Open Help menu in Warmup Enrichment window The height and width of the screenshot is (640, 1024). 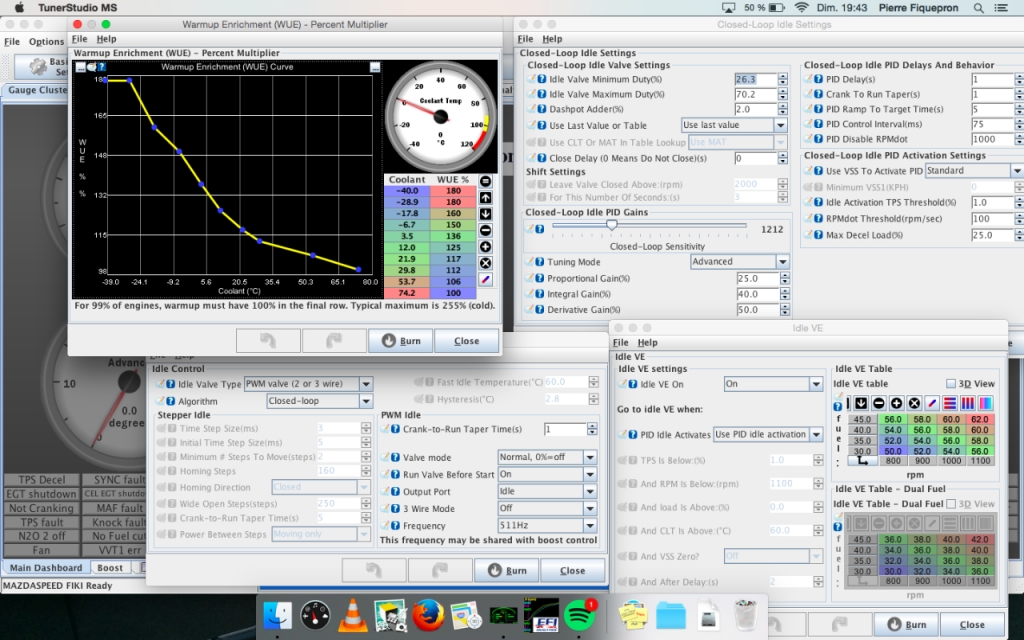[106, 39]
